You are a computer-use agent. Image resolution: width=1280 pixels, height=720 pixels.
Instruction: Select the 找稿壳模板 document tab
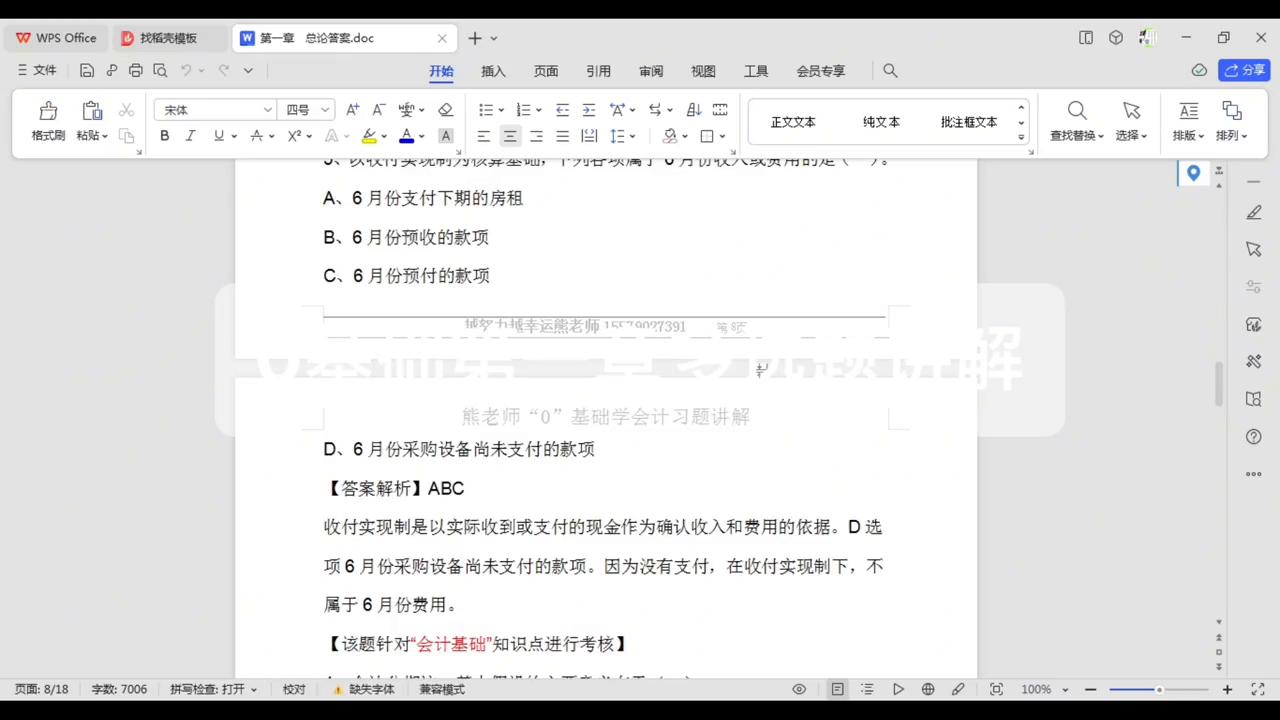click(168, 38)
